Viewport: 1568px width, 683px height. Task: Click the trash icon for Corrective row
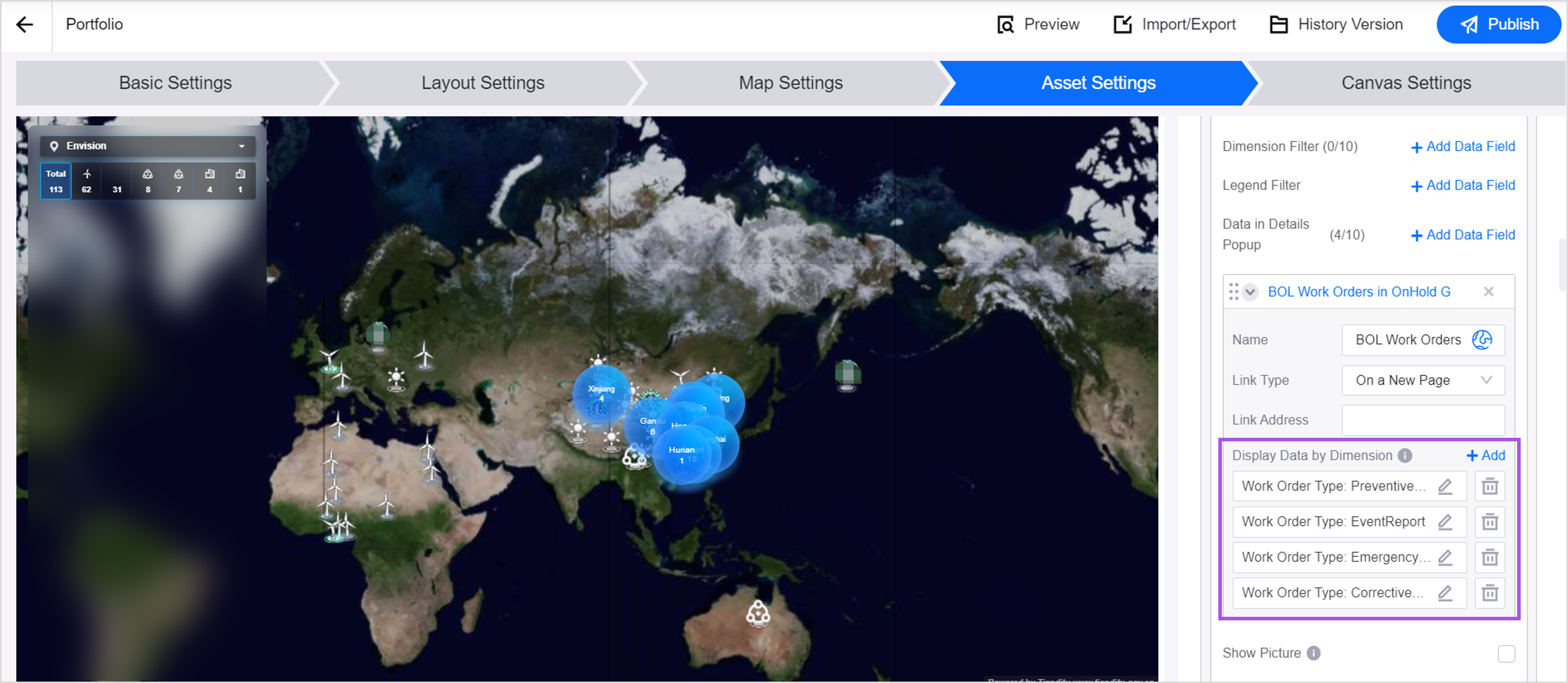pyautogui.click(x=1489, y=593)
